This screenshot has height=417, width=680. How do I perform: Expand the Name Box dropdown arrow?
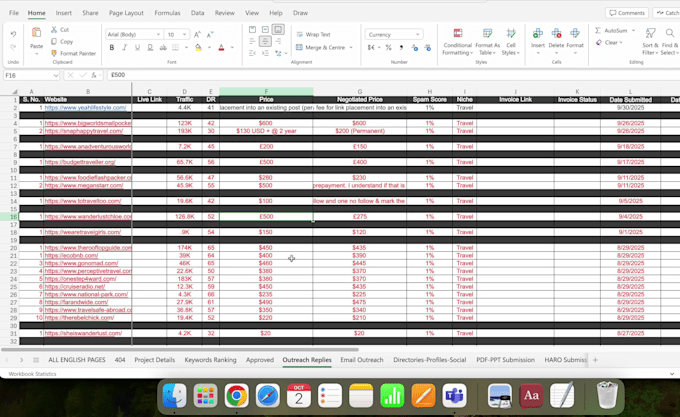[56, 75]
